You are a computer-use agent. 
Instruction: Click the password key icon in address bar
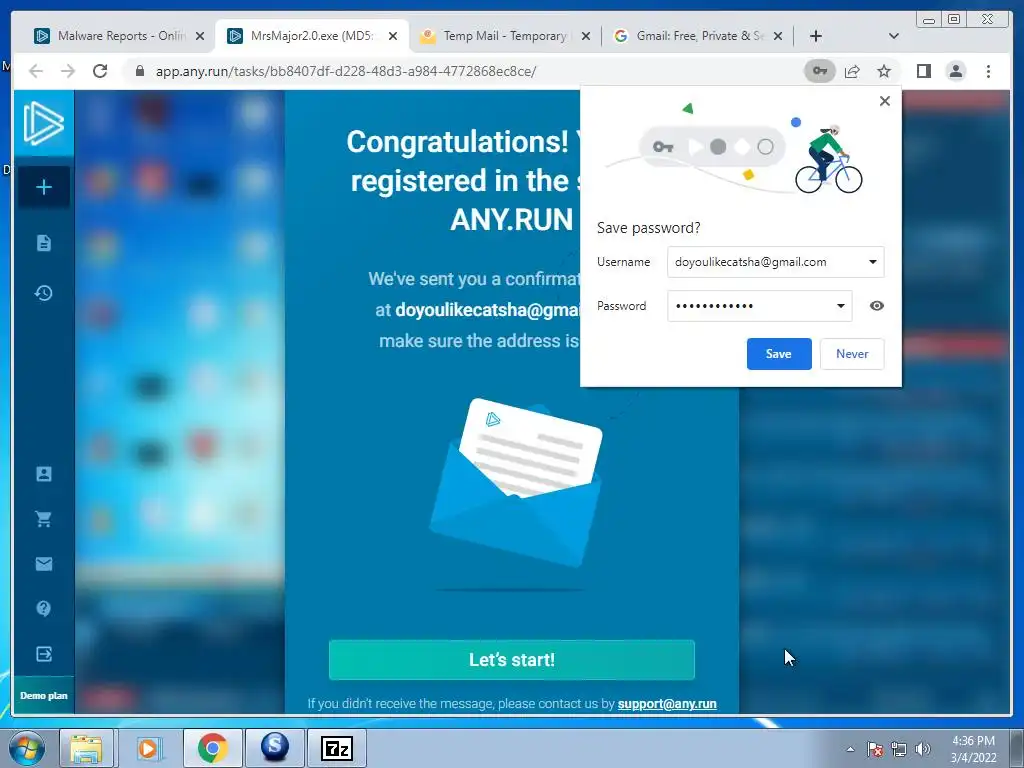(820, 71)
